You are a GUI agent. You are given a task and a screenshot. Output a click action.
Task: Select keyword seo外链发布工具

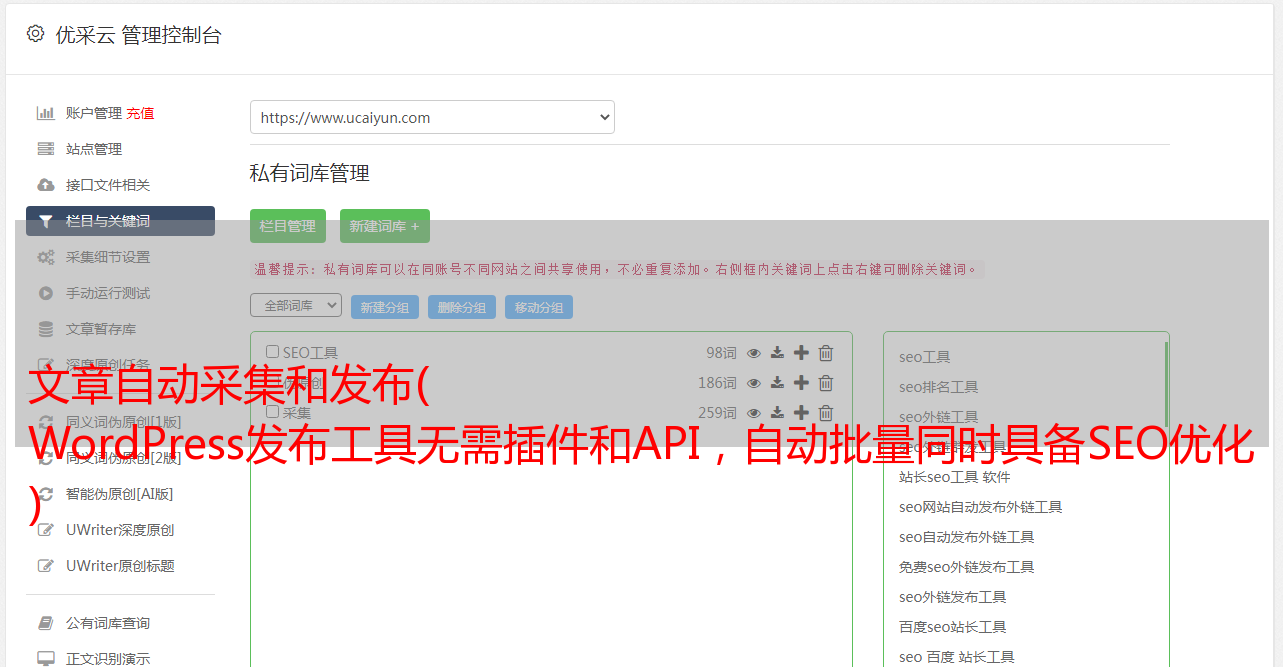(x=953, y=597)
